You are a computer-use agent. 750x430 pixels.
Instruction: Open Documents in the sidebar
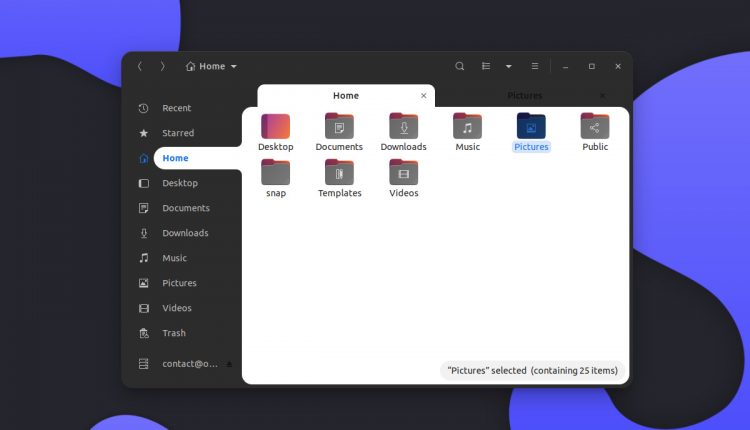[184, 208]
